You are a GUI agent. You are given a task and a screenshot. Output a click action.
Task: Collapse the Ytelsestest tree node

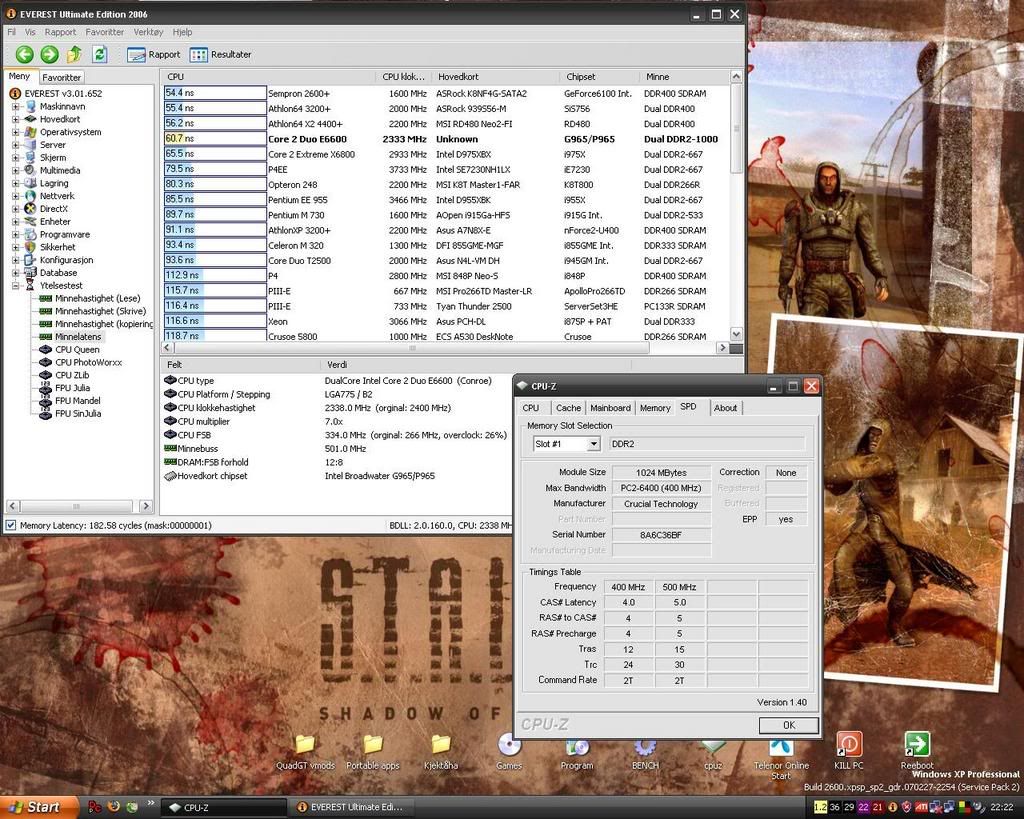[x=15, y=285]
